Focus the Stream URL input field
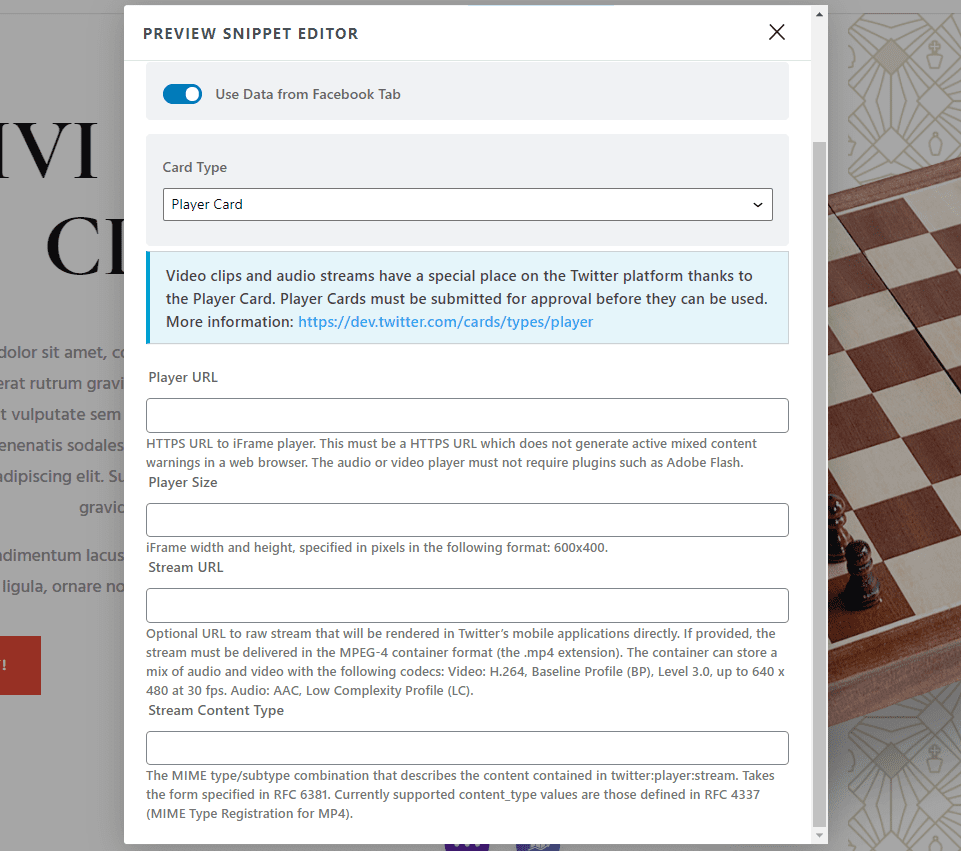961x851 pixels. click(x=467, y=605)
